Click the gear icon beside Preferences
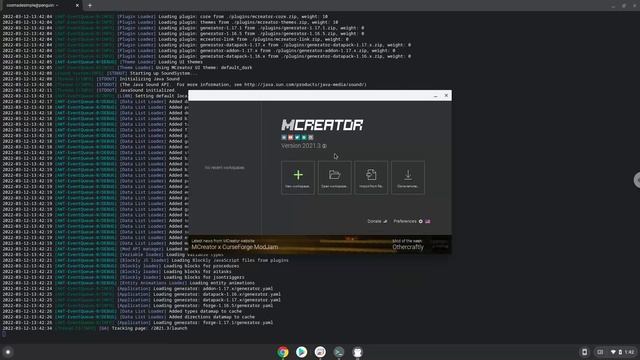This screenshot has width=640, height=360. click(421, 221)
